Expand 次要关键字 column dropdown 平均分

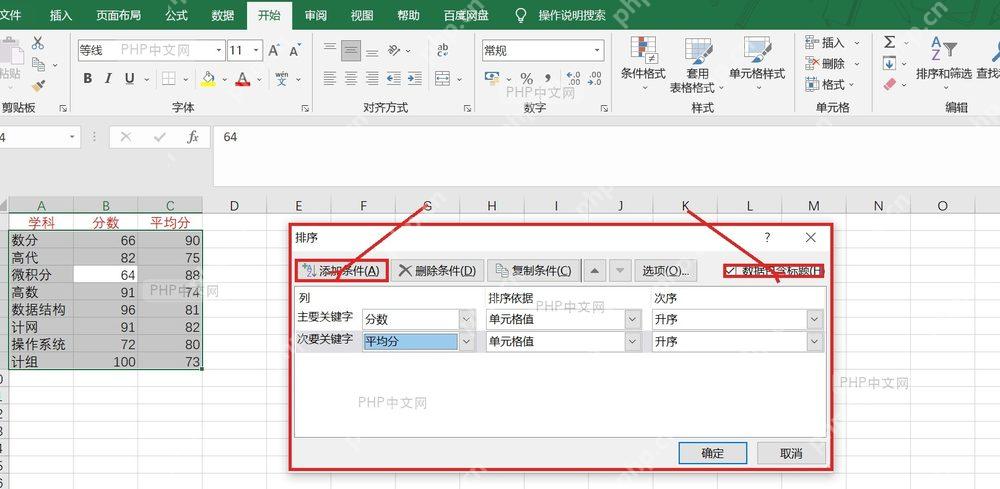click(x=467, y=342)
